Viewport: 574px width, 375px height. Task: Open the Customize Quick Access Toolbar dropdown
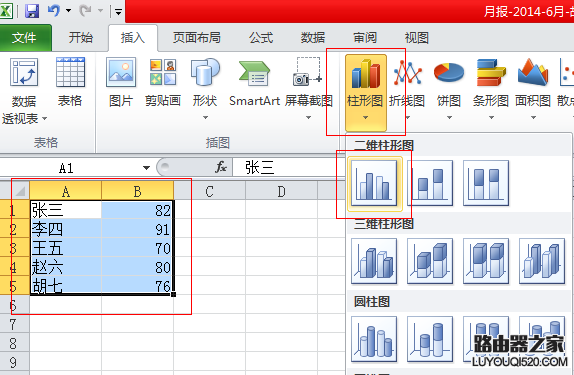point(118,12)
